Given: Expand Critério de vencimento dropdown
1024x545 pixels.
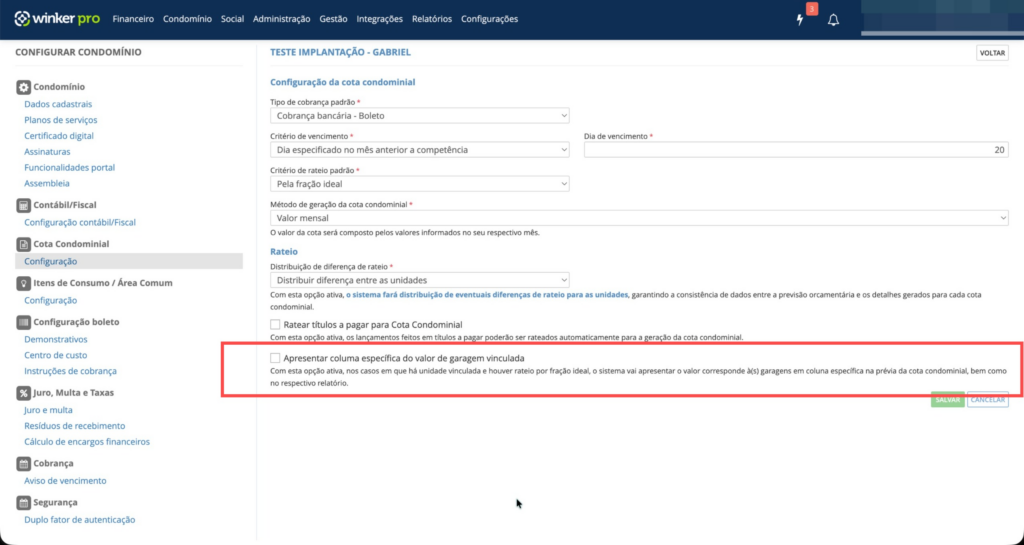Looking at the screenshot, I should (420, 150).
